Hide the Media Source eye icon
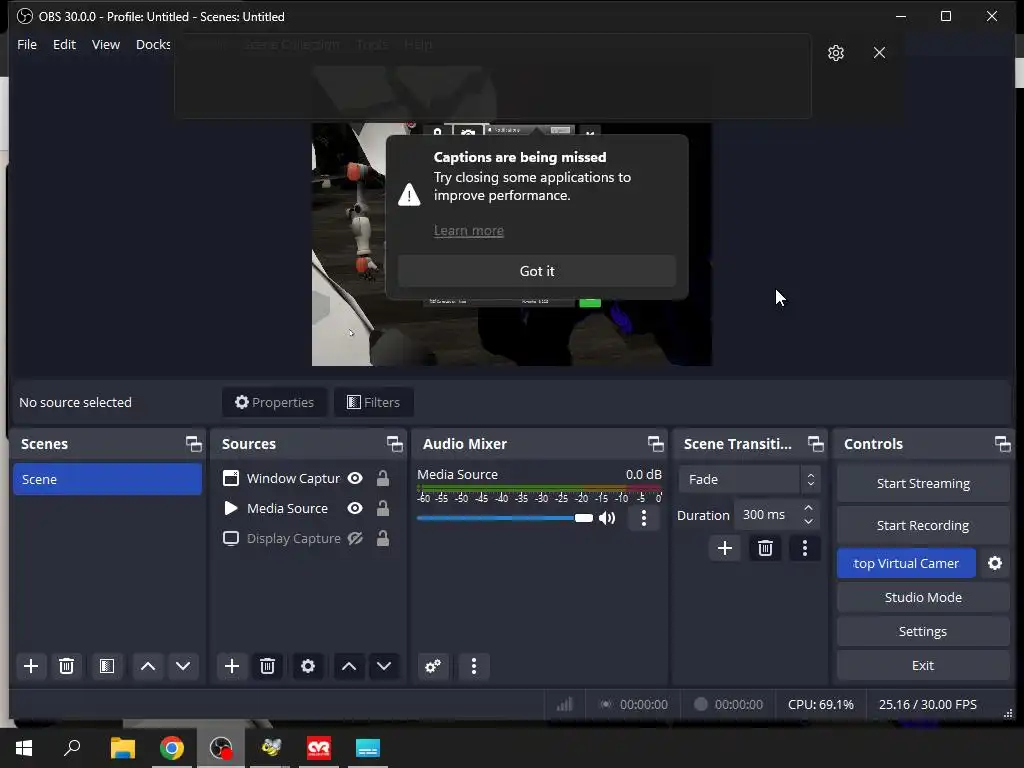Screen dimensions: 1024x768 pos(355,508)
